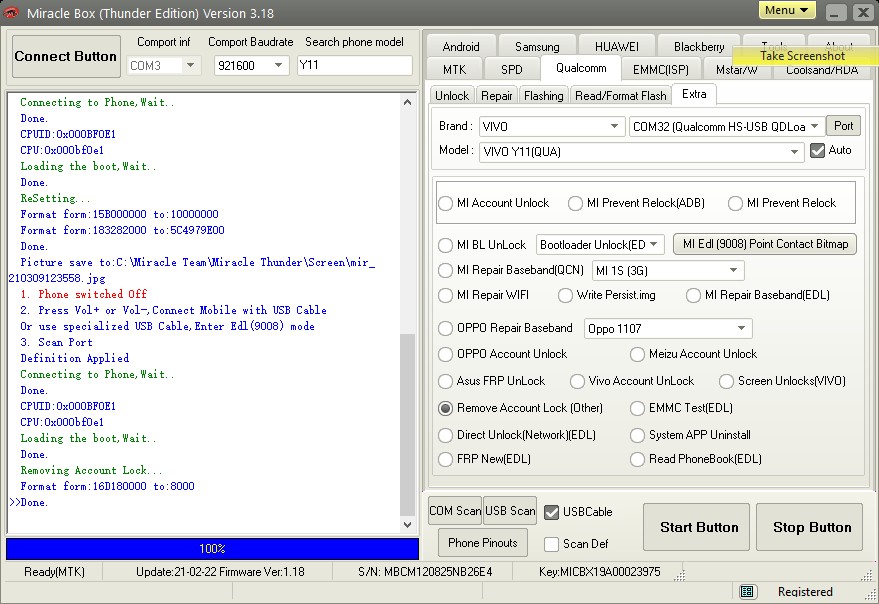Open the Repair sub-tab

[497, 96]
